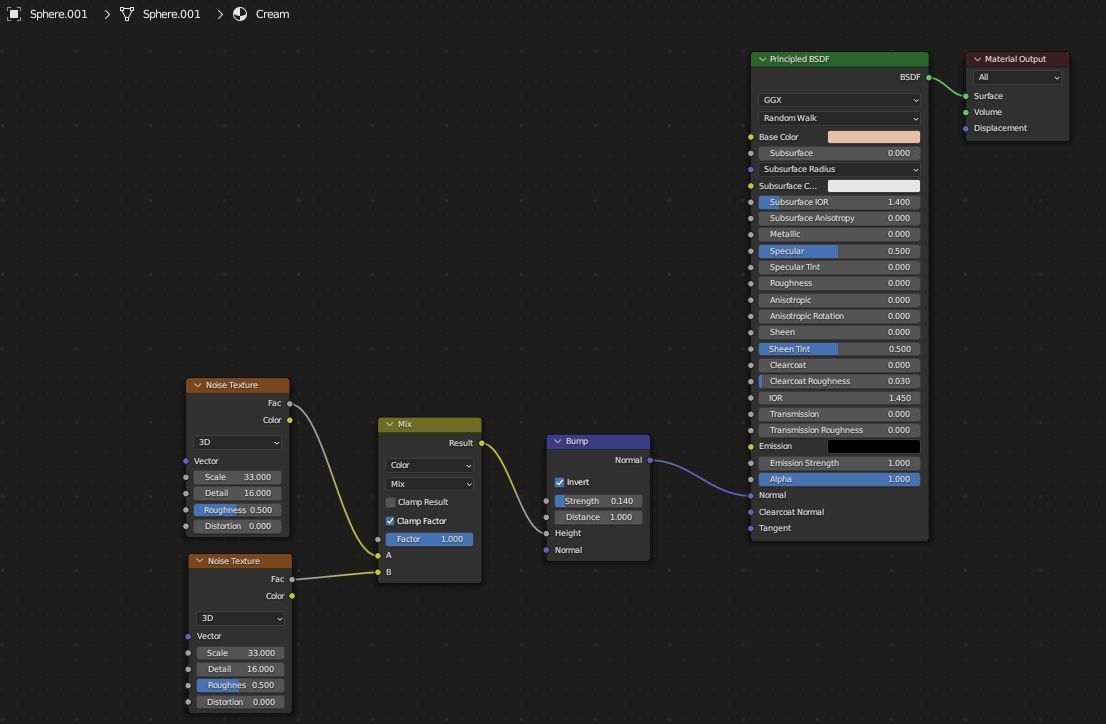Click the Displacement input socket
1106x724 pixels.
click(x=966, y=128)
